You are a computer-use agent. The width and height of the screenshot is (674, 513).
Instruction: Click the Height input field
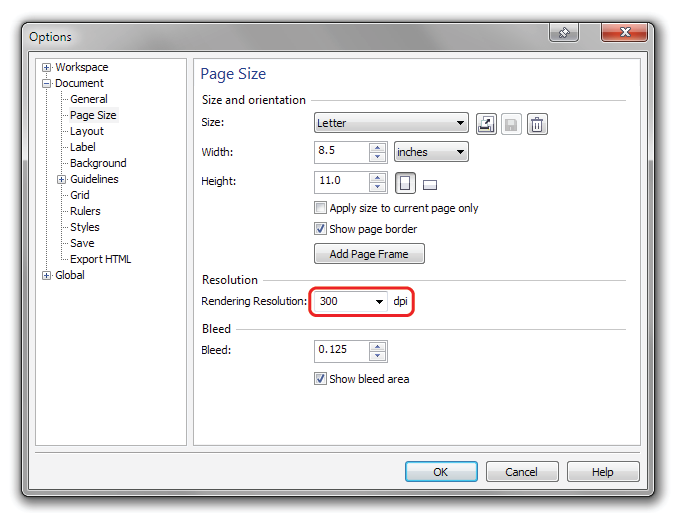(x=342, y=182)
